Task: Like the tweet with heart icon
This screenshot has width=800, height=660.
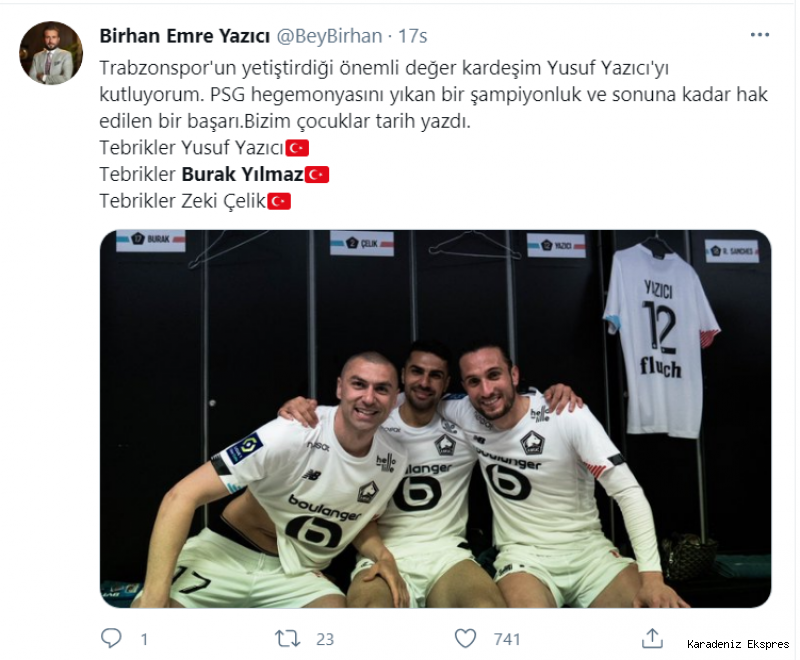Action: click(465, 638)
